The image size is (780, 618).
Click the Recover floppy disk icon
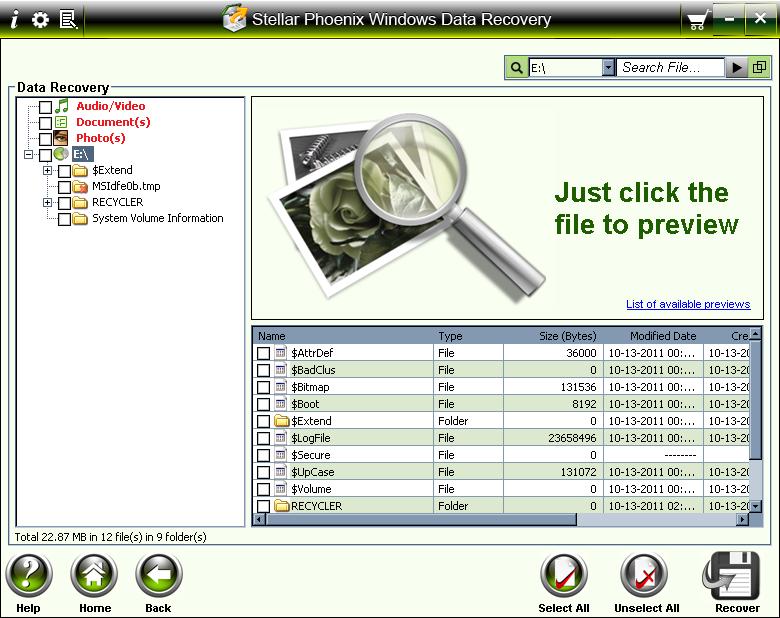[x=737, y=576]
